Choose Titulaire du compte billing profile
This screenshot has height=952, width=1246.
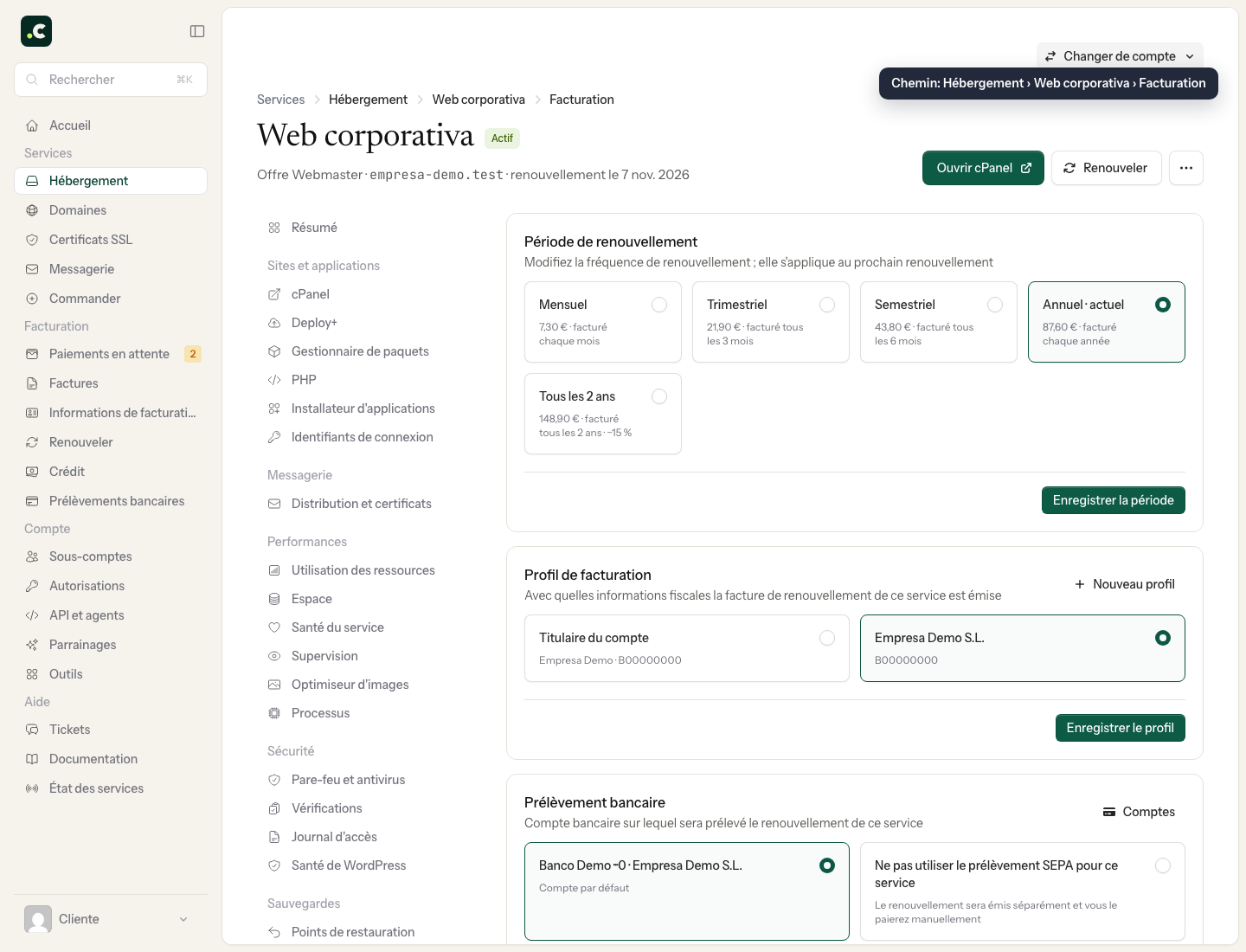tap(687, 648)
